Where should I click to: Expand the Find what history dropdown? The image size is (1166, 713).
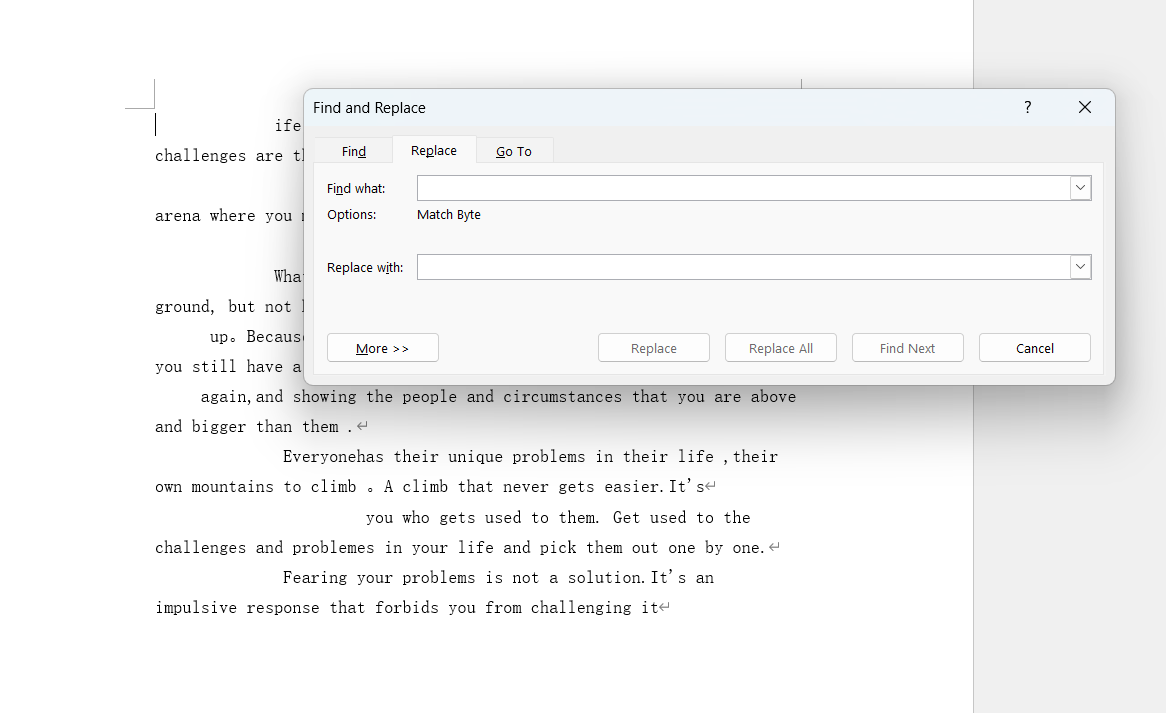(x=1080, y=188)
